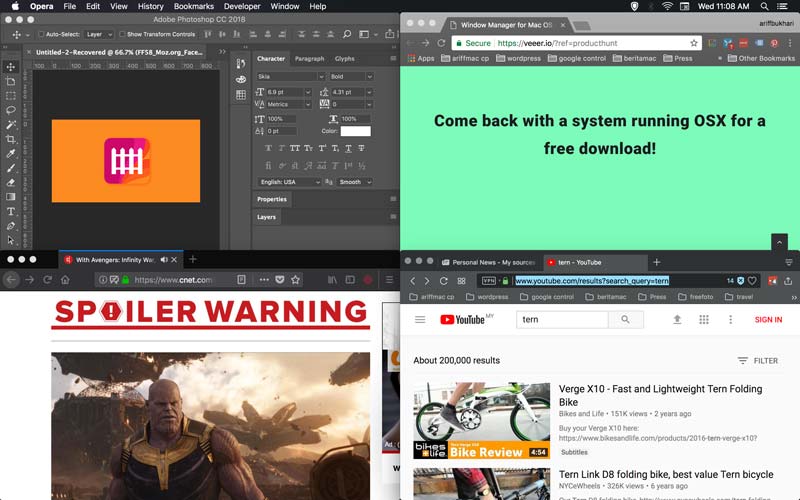Viewport: 800px width, 500px height.
Task: Select the Rectangular Marquee tool
Action: 11,96
